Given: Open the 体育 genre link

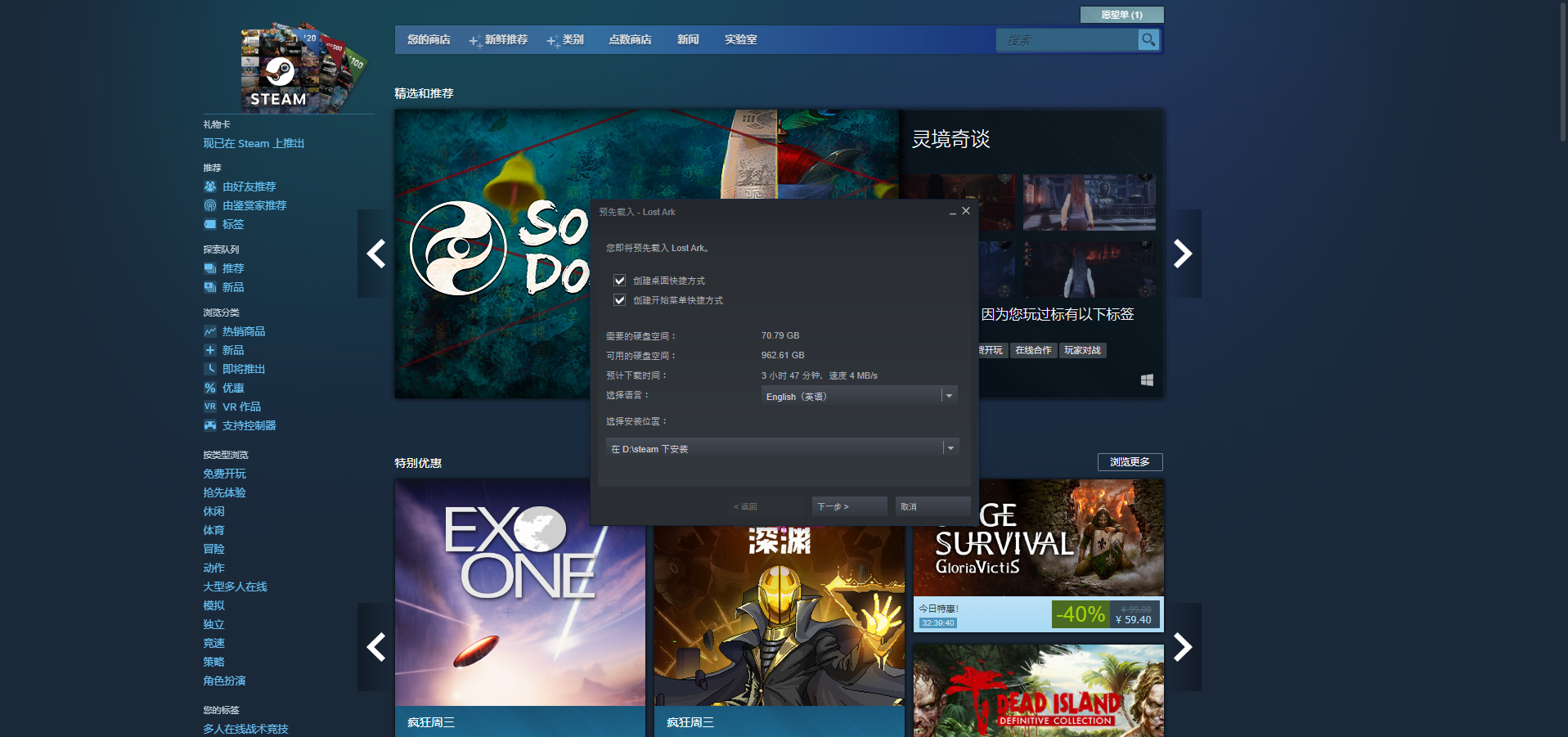Looking at the screenshot, I should pyautogui.click(x=213, y=530).
